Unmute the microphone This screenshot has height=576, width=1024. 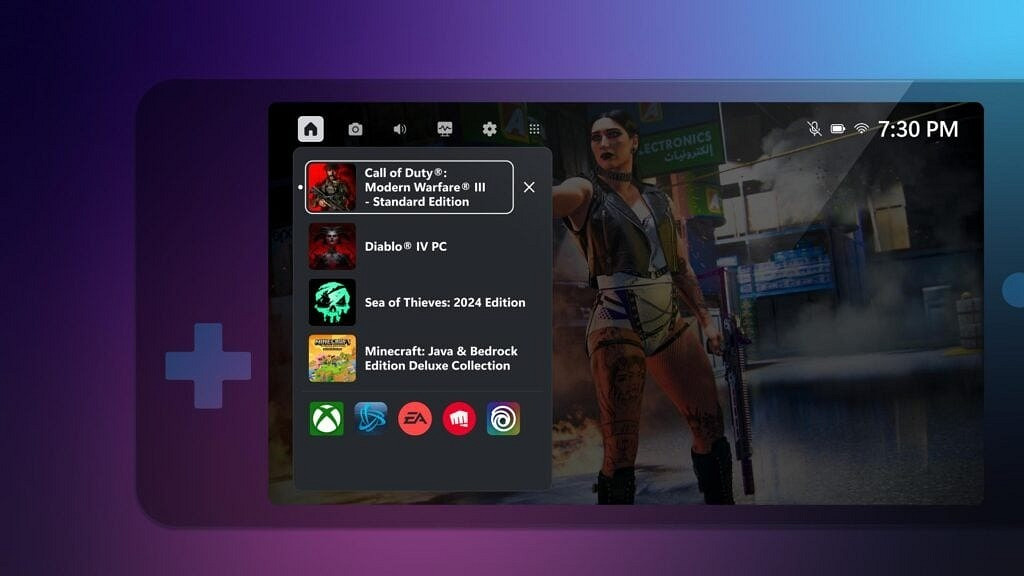(813, 128)
